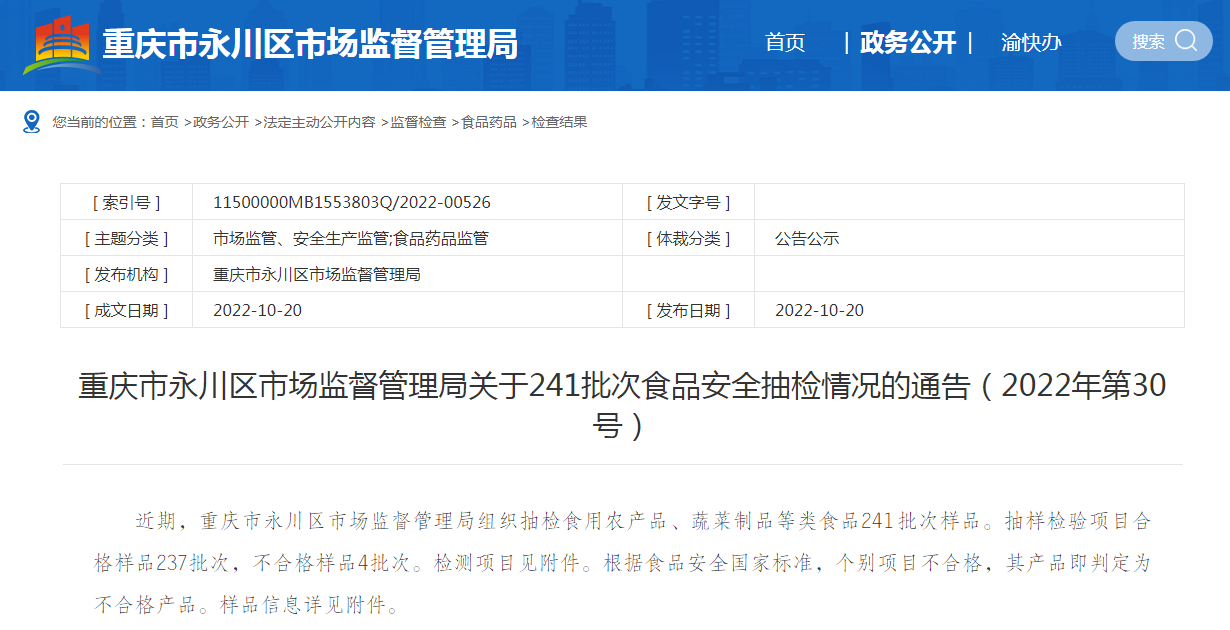This screenshot has width=1230, height=630.
Task: Click the bureau logo emblem icon
Action: coord(62,45)
